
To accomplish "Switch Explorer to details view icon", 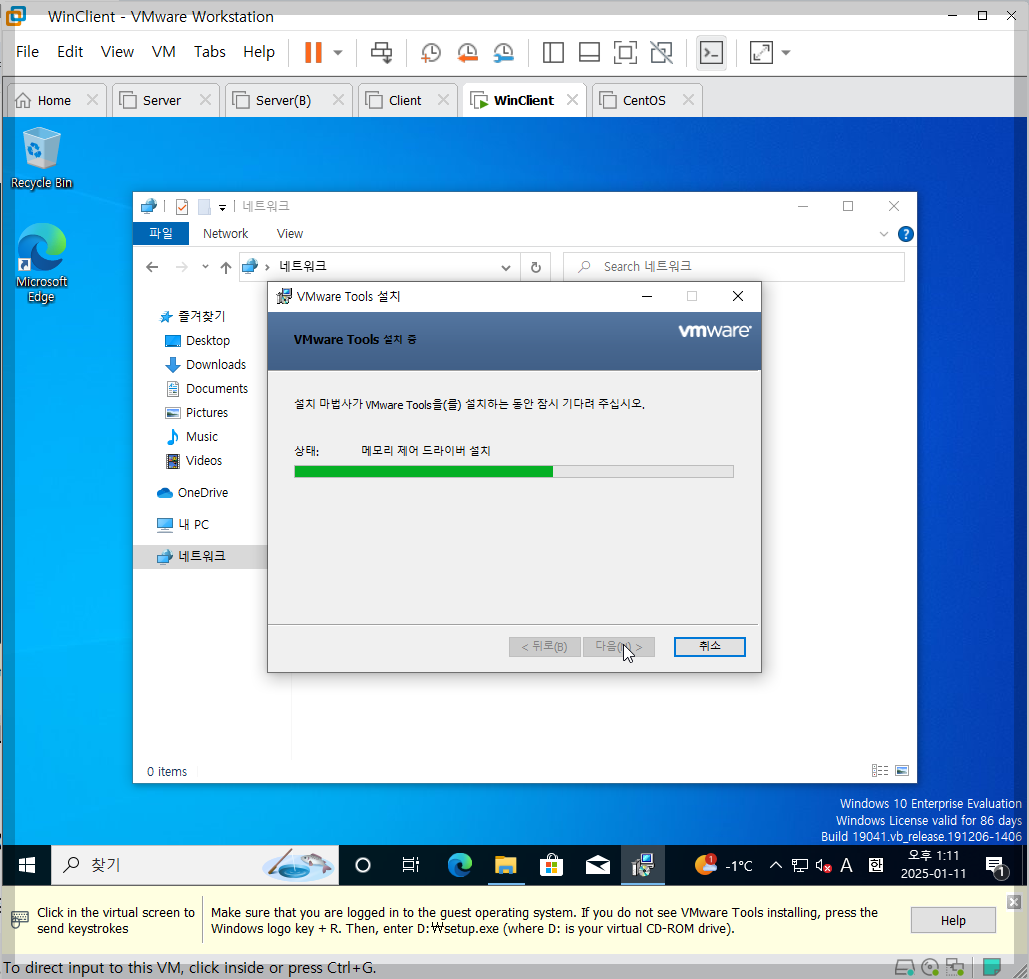I will point(879,770).
